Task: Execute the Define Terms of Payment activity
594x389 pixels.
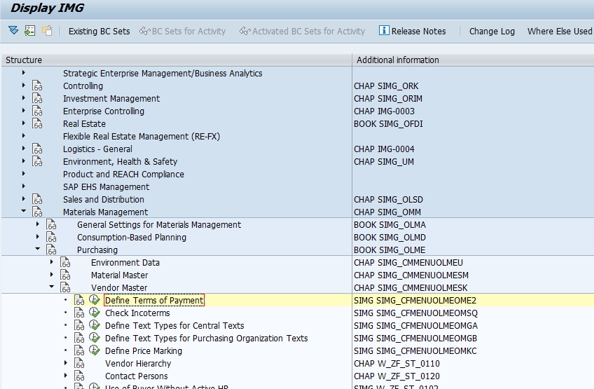Action: [94, 300]
